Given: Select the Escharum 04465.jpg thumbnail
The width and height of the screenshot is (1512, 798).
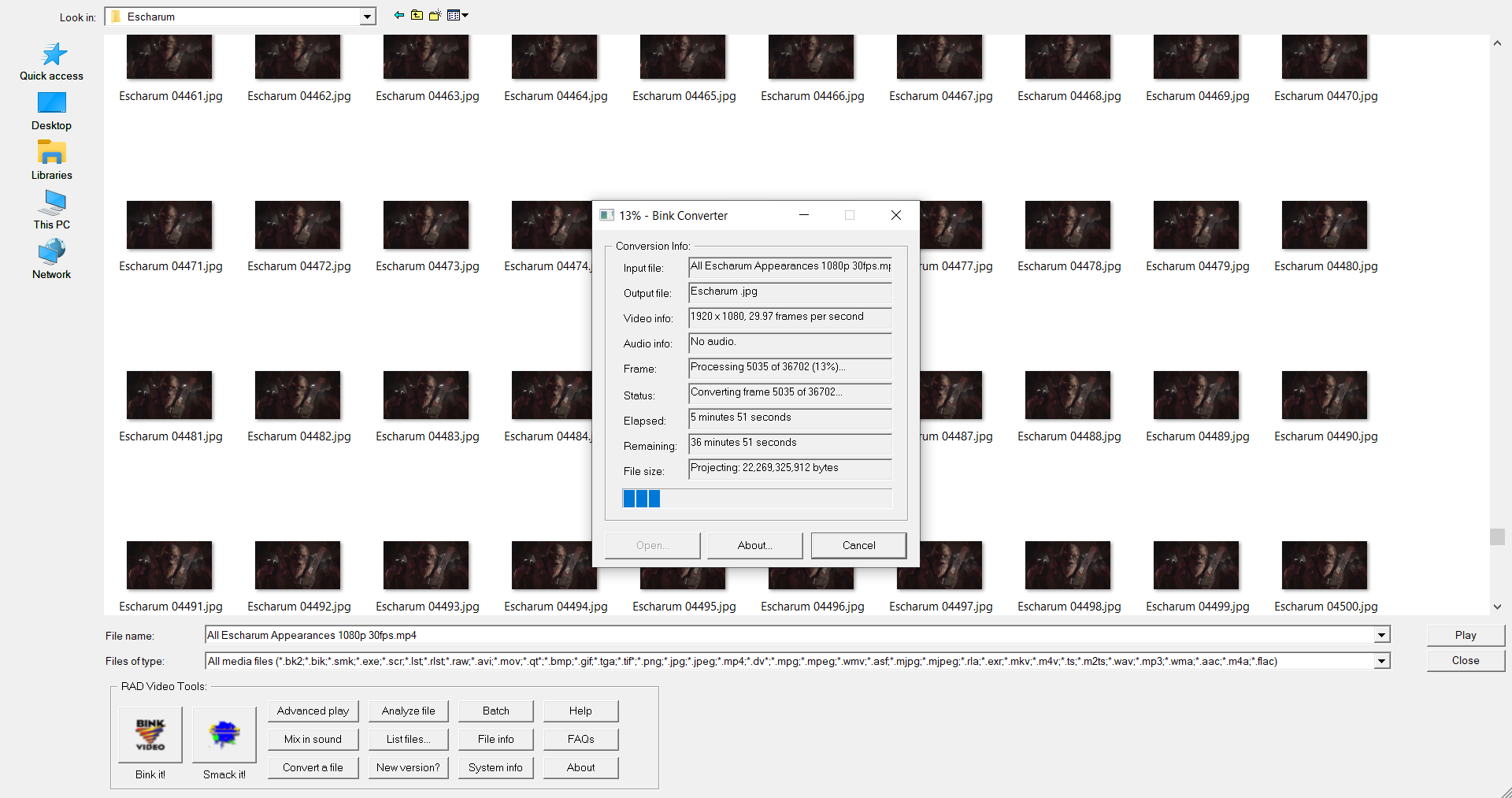Looking at the screenshot, I should tap(683, 57).
